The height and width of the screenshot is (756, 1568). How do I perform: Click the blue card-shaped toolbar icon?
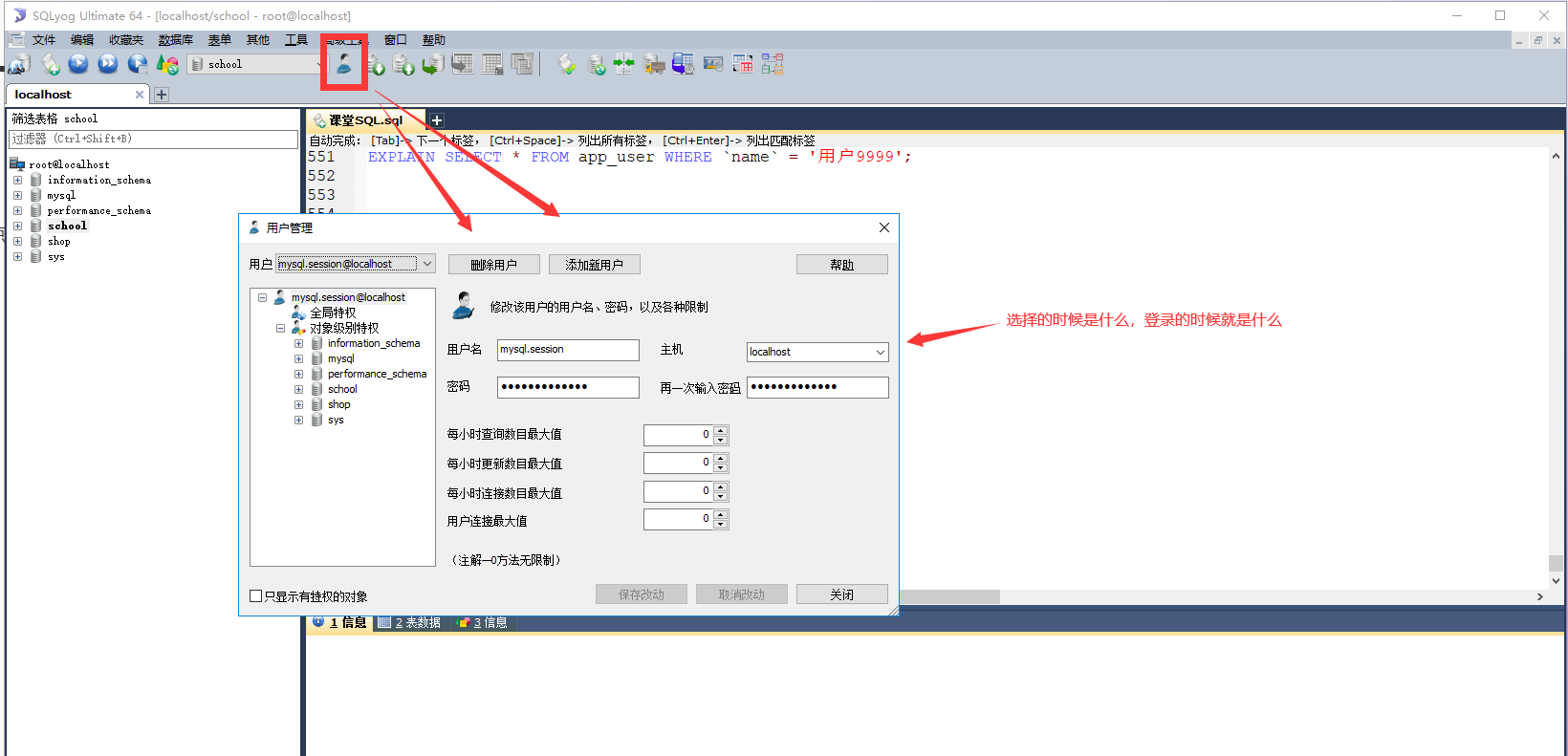(713, 64)
